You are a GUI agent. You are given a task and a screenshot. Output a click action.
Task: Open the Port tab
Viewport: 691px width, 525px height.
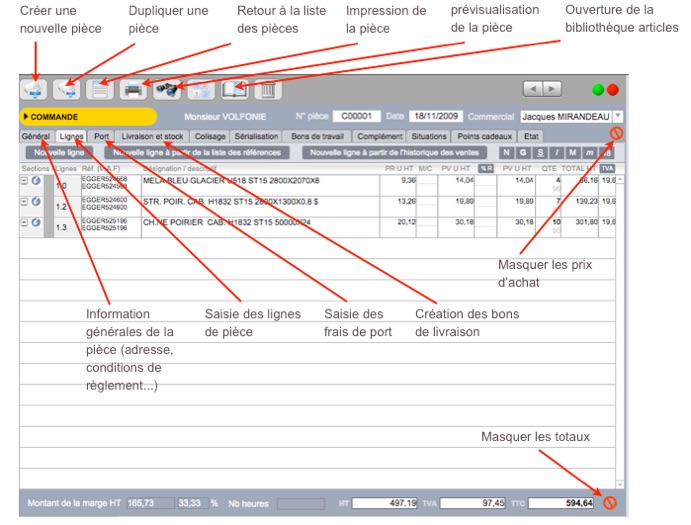[101, 136]
